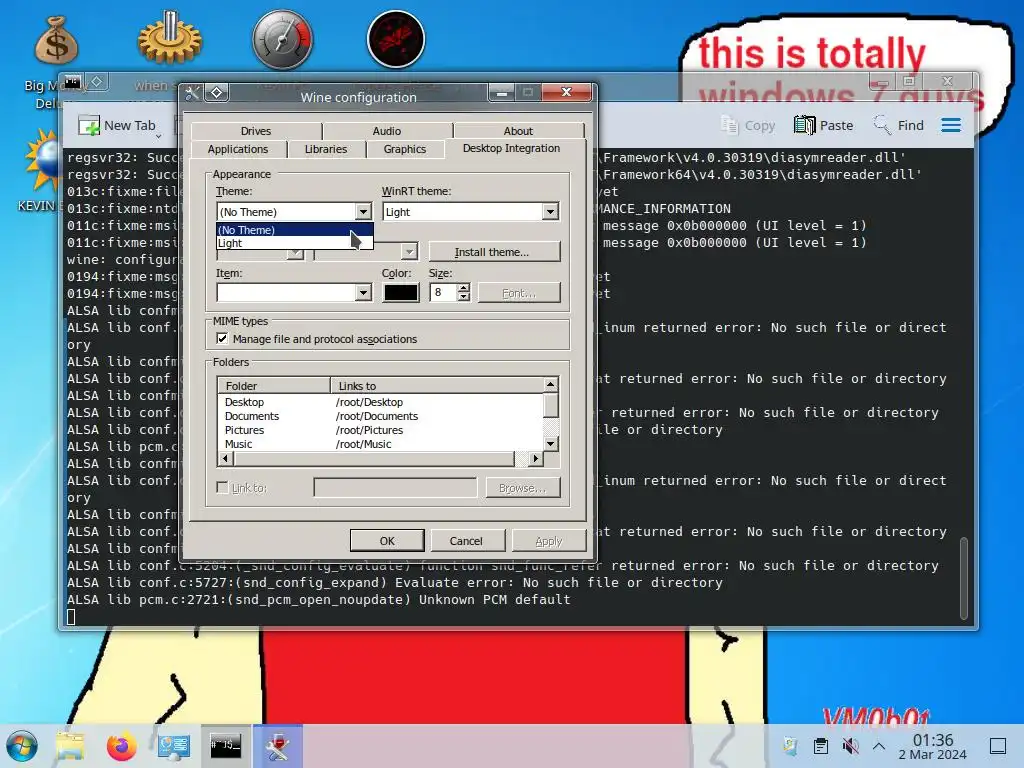Click the Wine configuration window menu icon

click(x=193, y=93)
